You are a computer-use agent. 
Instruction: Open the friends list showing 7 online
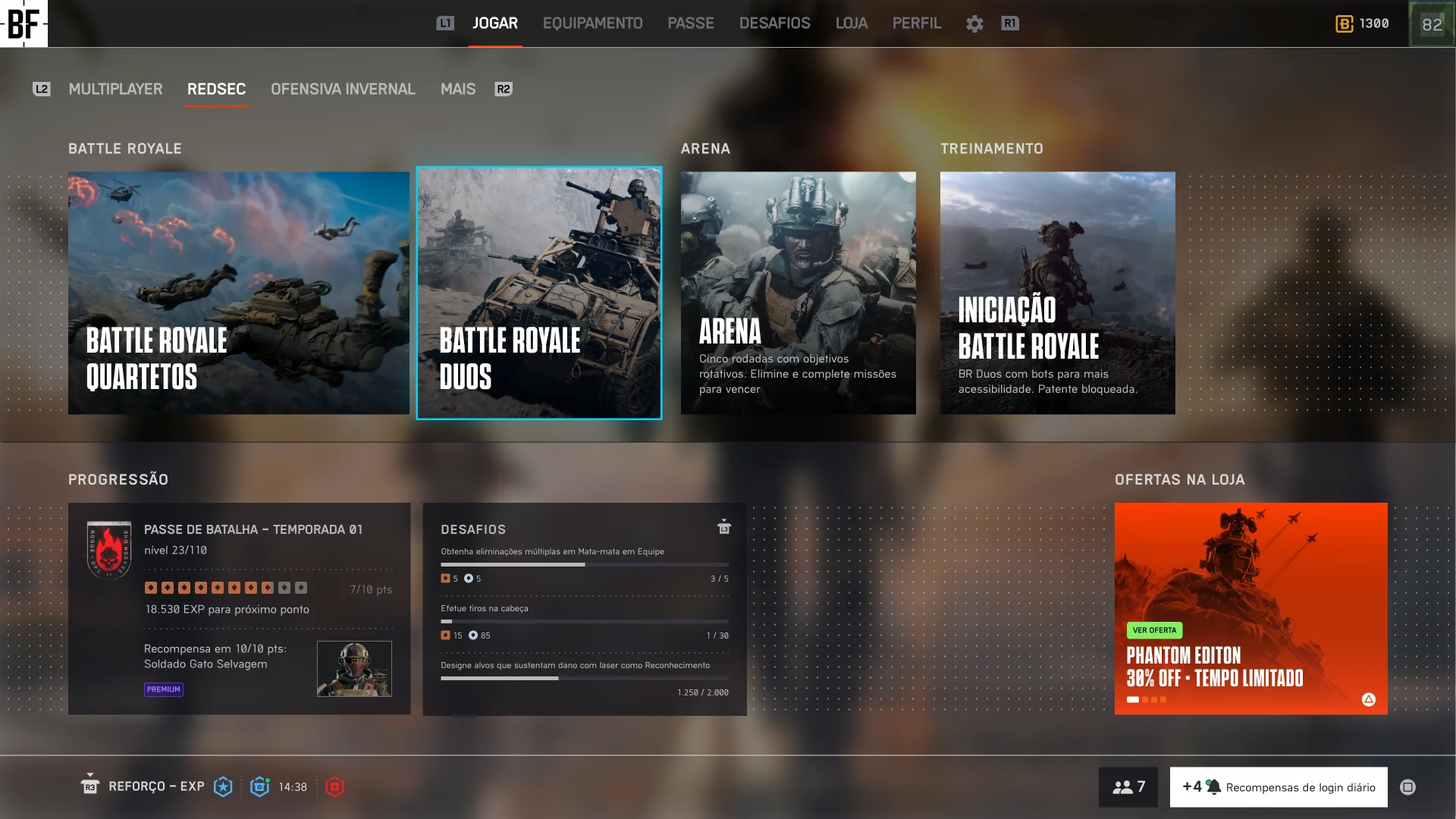(x=1128, y=786)
